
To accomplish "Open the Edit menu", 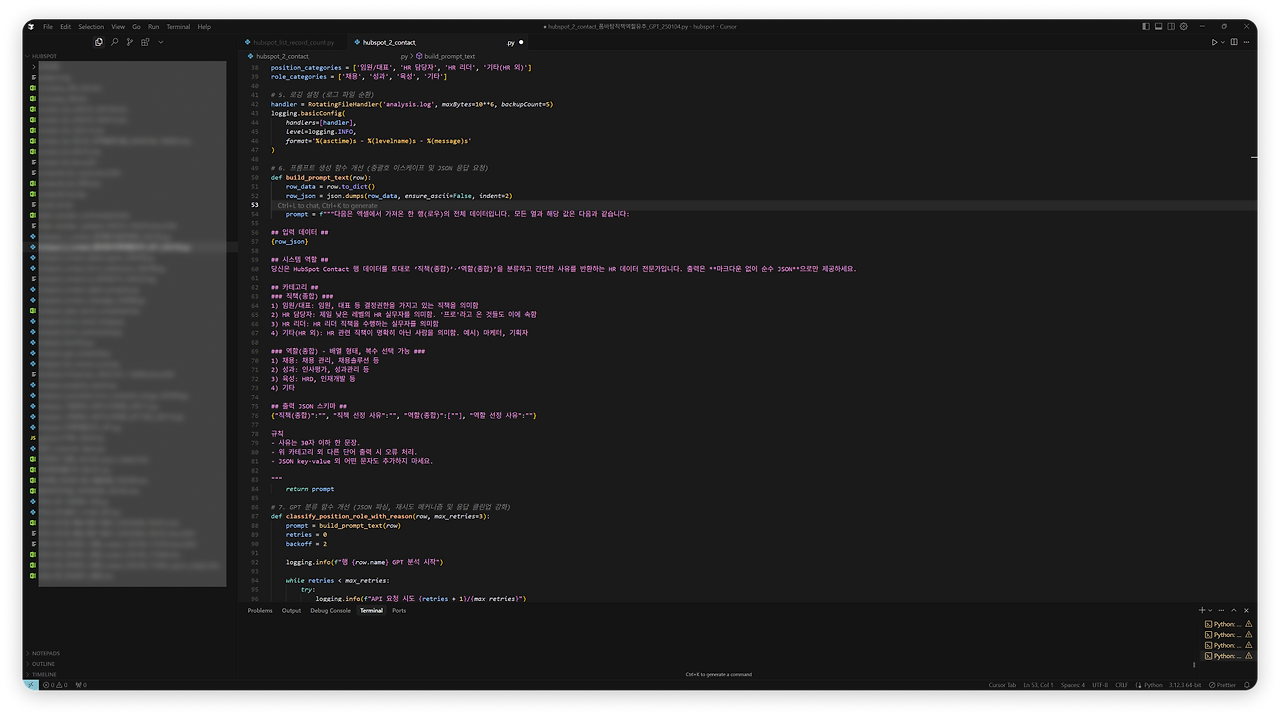I will 65,26.
